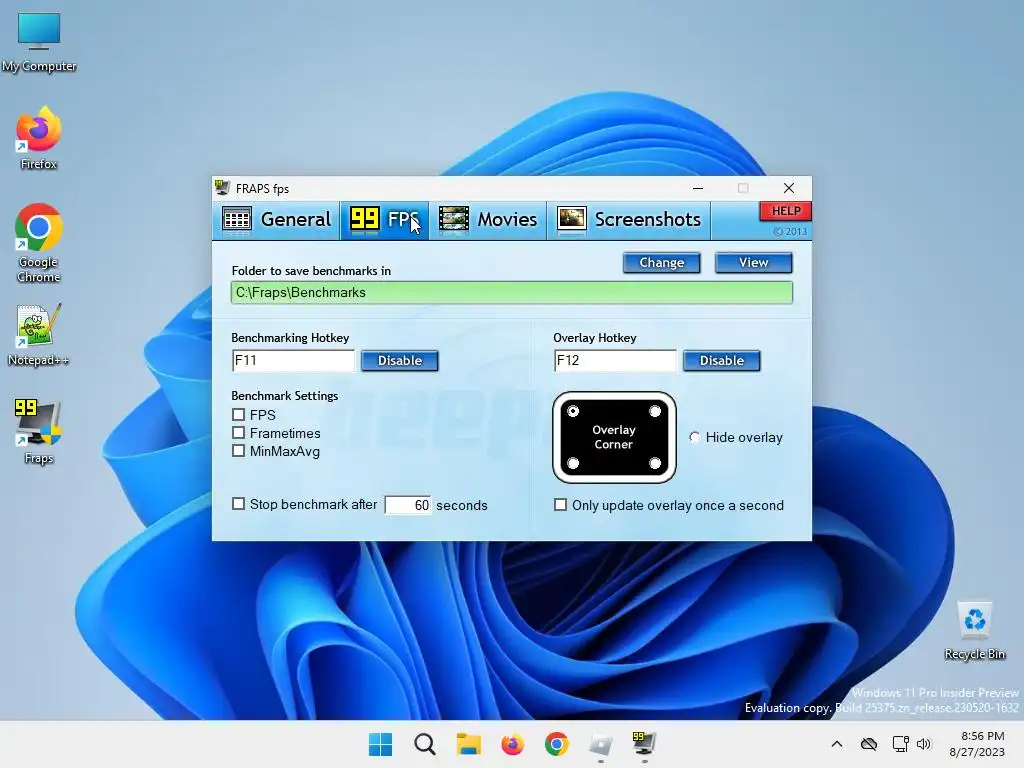1024x768 pixels.
Task: Select top-left overlay corner
Action: 573,411
